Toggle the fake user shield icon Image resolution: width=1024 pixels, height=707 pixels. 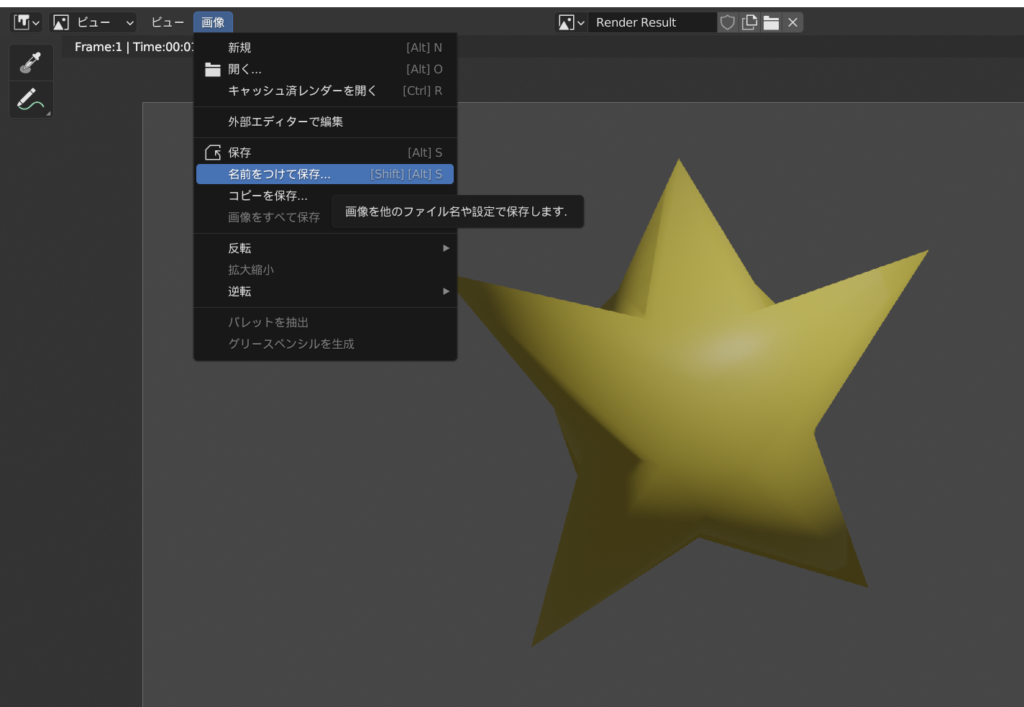pos(728,22)
